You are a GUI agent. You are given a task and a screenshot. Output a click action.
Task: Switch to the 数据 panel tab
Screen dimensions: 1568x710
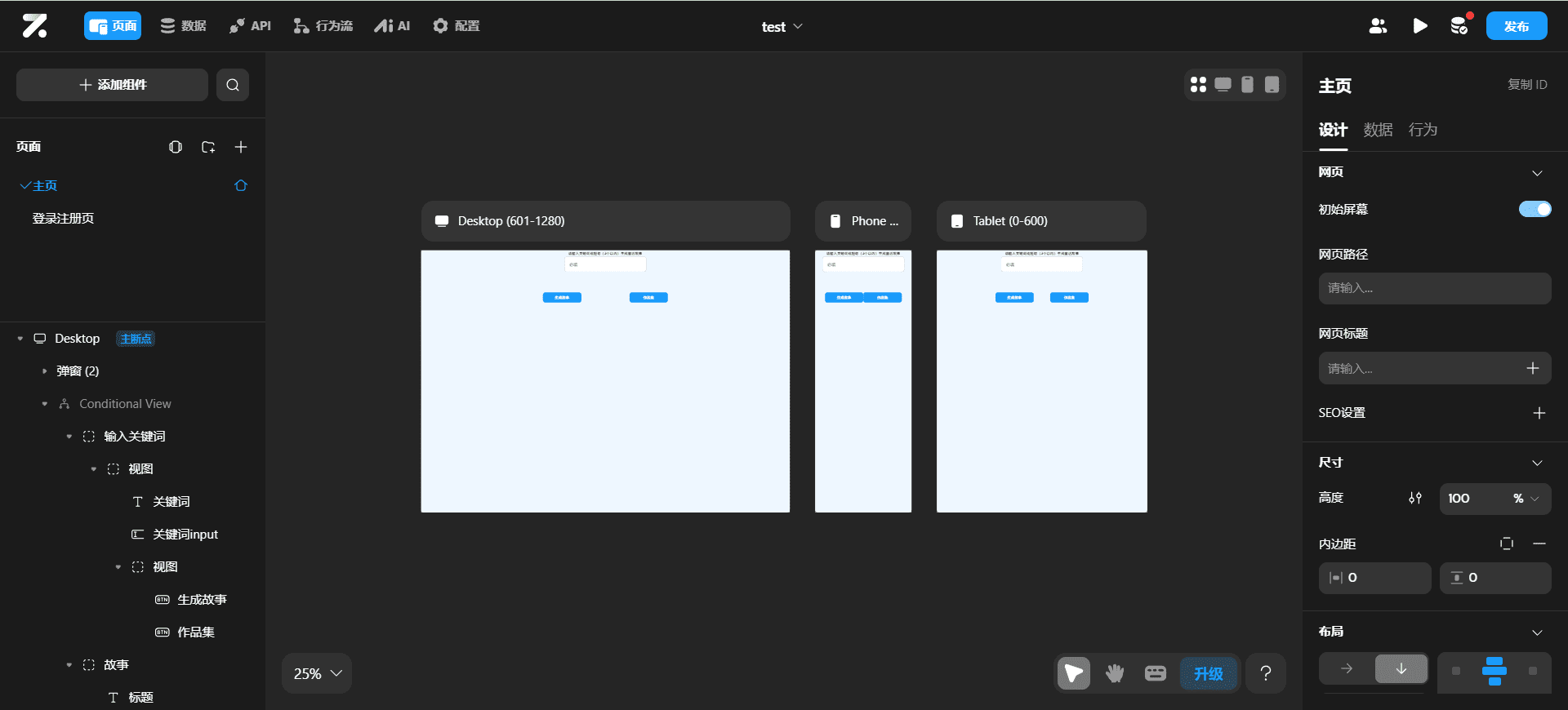point(1378,130)
